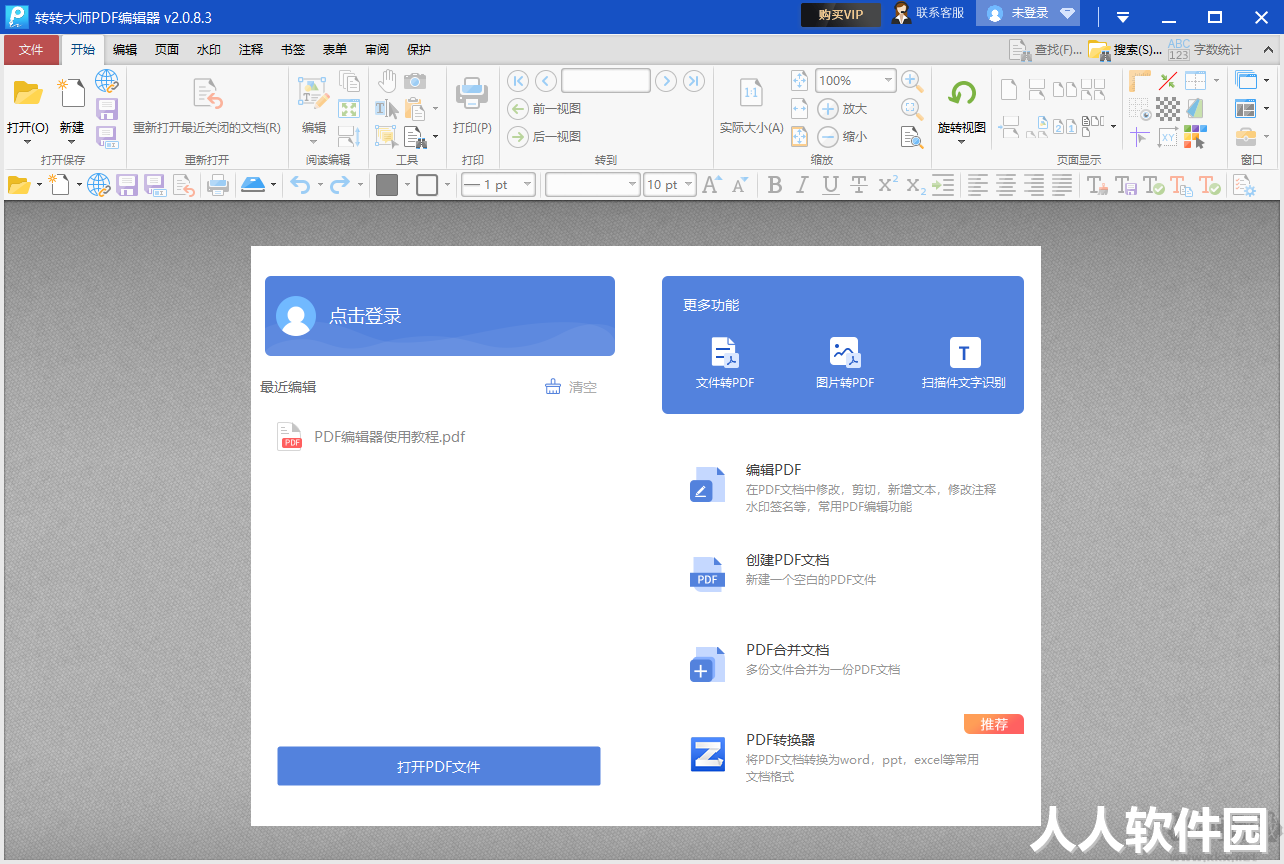Click the zoom out 缩小 button
1284x864 pixels.
pos(842,137)
